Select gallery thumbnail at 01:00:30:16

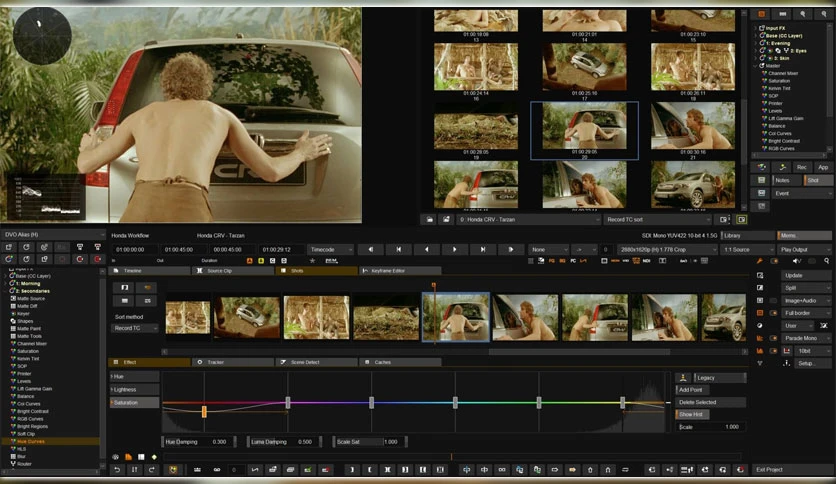point(693,126)
